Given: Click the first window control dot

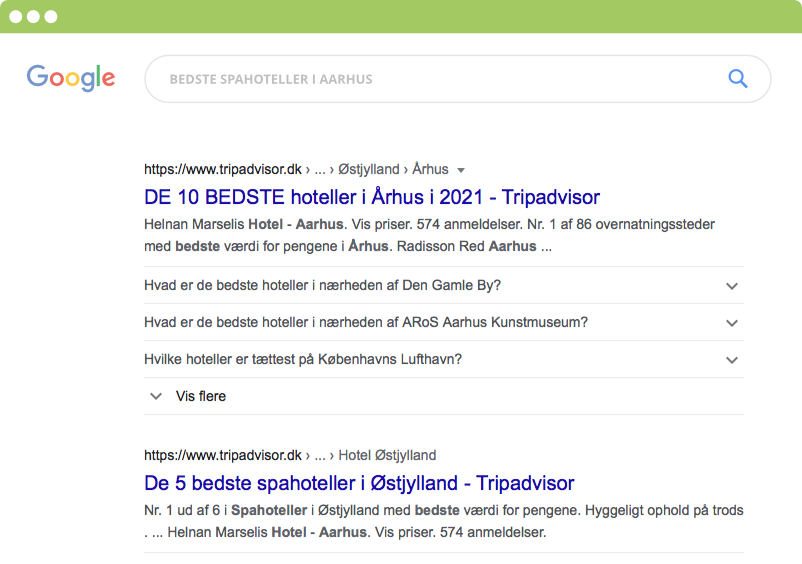Looking at the screenshot, I should coord(16,16).
